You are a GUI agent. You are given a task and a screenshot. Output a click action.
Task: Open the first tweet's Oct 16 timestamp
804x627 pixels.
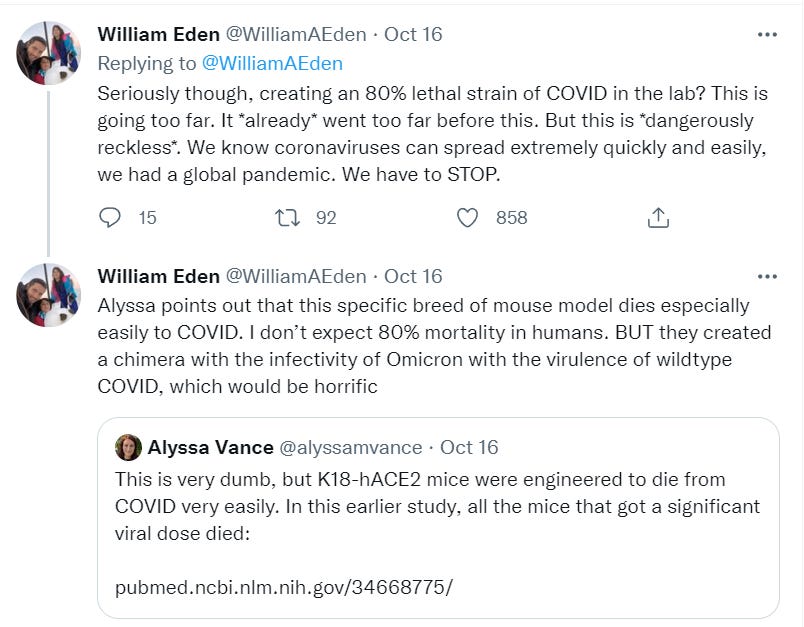[x=414, y=34]
